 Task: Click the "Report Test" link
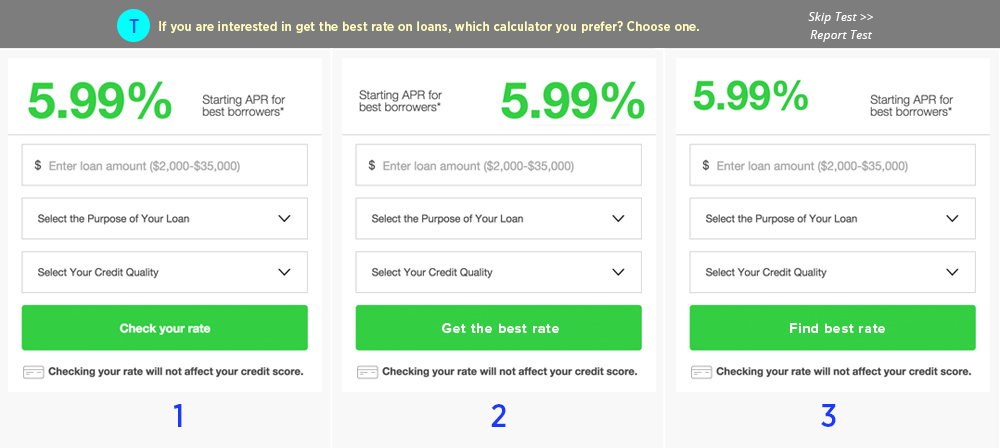coord(841,35)
